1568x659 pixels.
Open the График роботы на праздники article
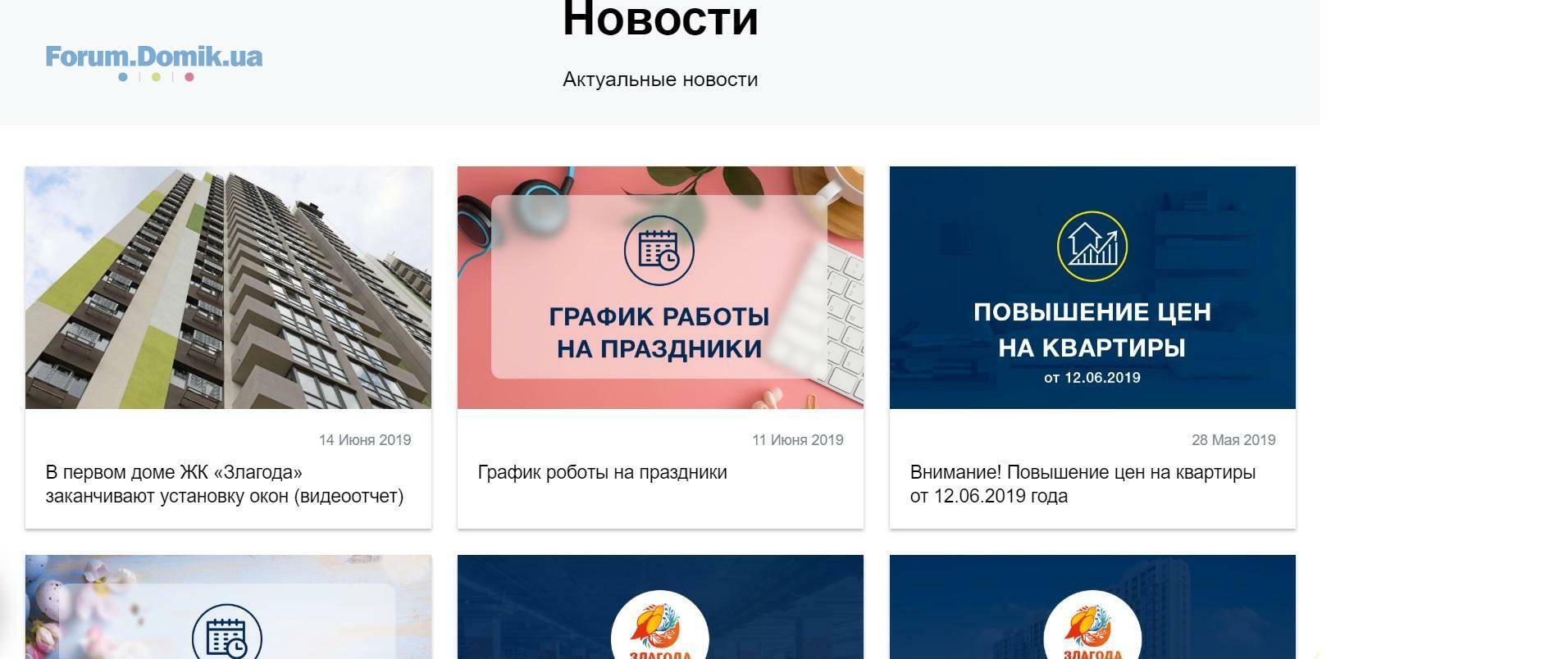tap(603, 473)
